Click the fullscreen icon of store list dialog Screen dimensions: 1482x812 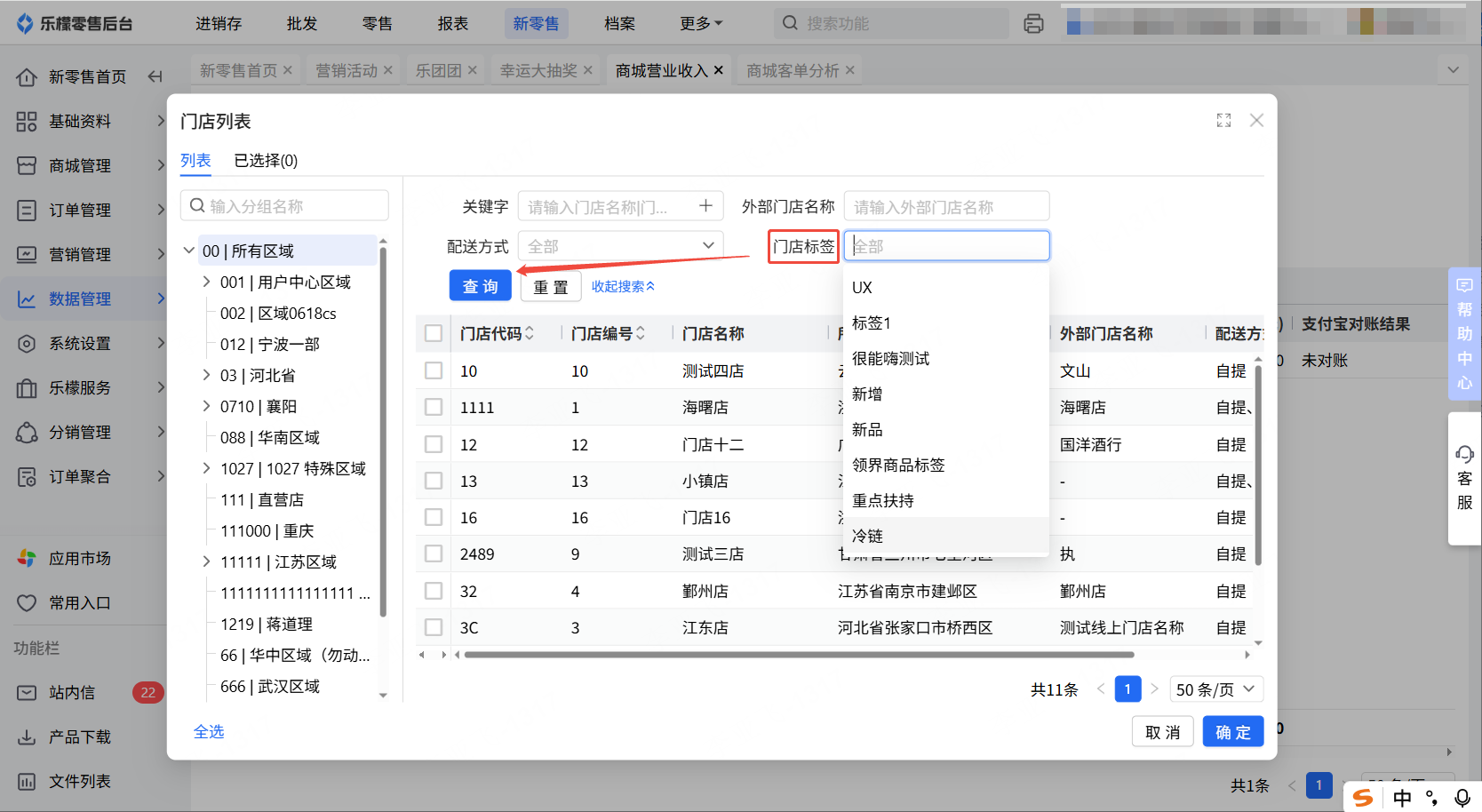tap(1223, 121)
